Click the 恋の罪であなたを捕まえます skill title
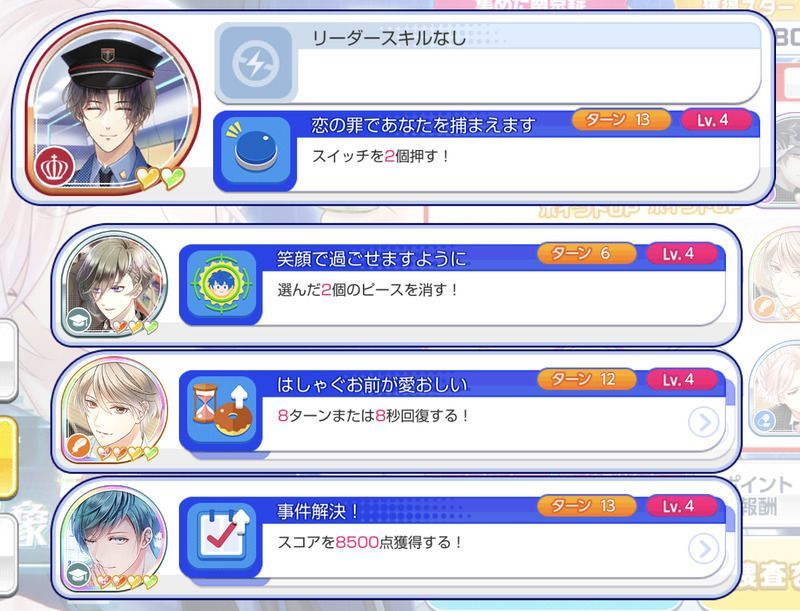 [x=423, y=125]
